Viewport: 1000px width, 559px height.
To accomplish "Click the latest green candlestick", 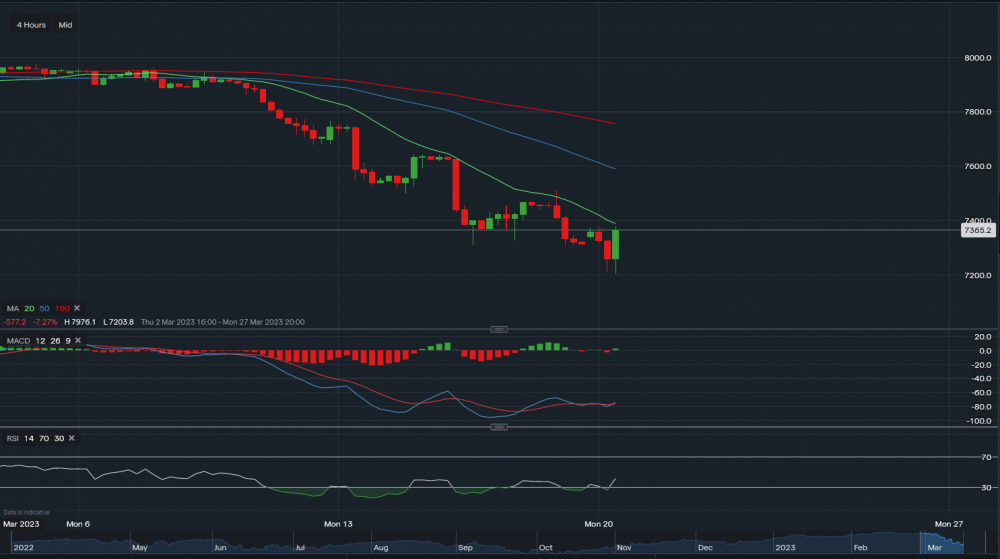I will click(x=615, y=245).
